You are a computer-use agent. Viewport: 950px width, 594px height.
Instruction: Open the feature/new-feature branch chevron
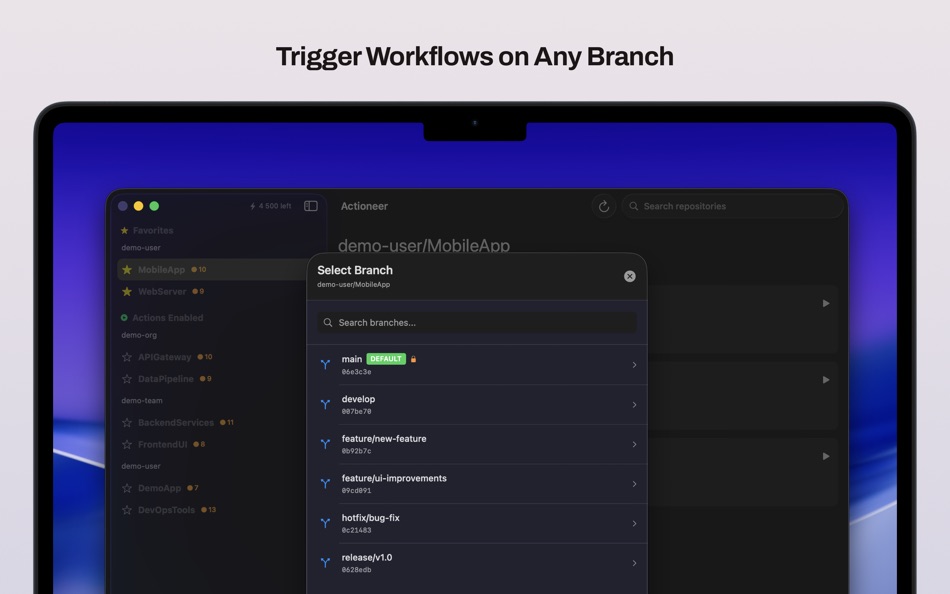(x=635, y=442)
